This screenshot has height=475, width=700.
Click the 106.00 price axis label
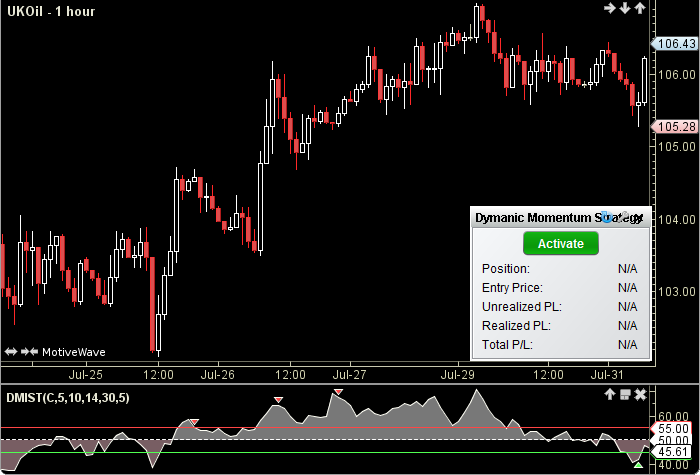coord(676,74)
